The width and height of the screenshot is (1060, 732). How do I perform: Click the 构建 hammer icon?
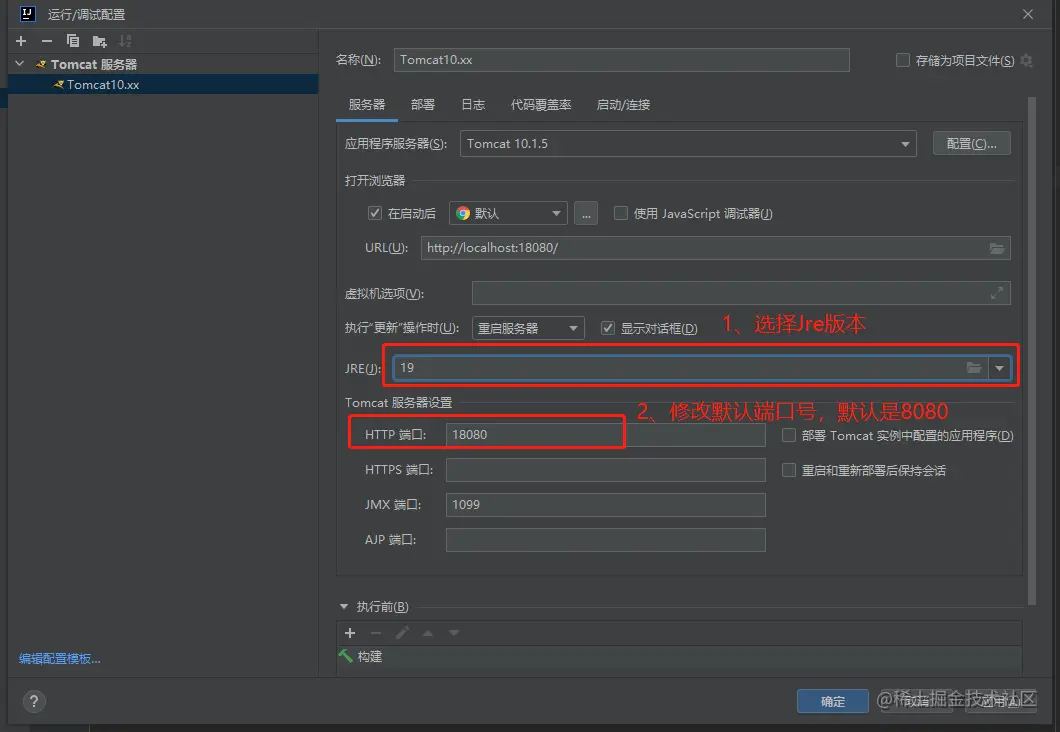coord(345,656)
